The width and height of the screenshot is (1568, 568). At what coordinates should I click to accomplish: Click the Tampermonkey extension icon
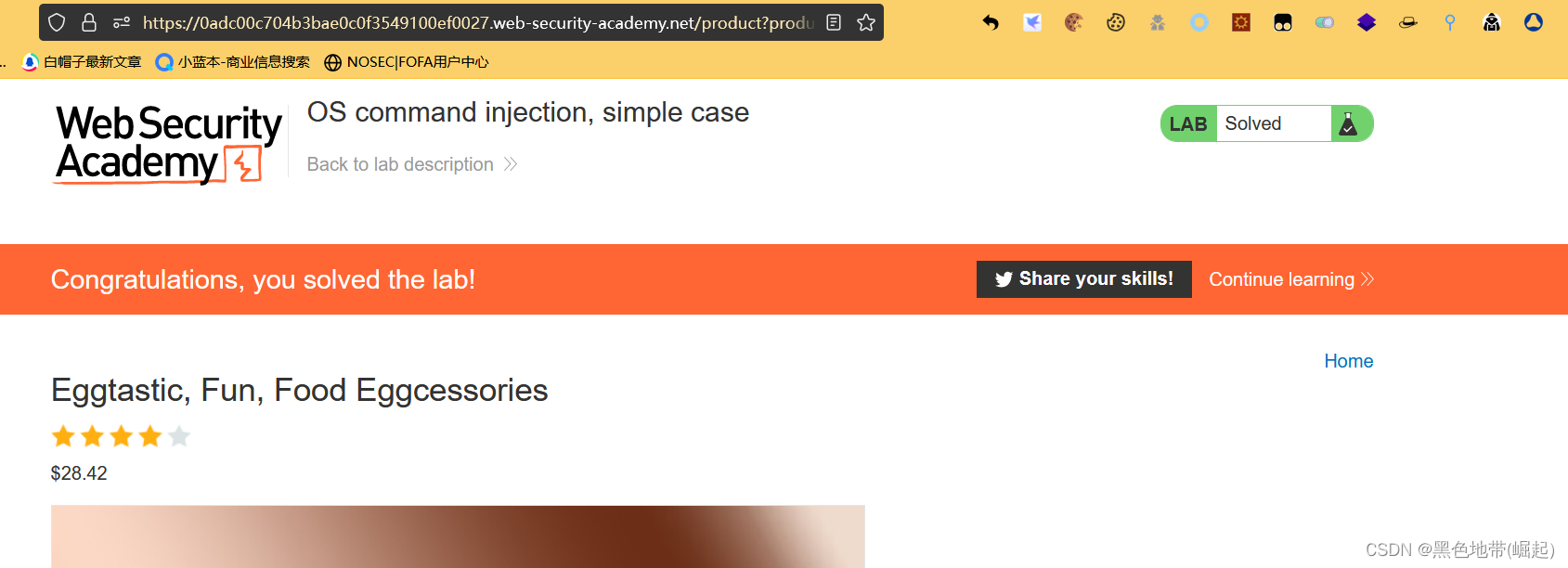point(1283,22)
